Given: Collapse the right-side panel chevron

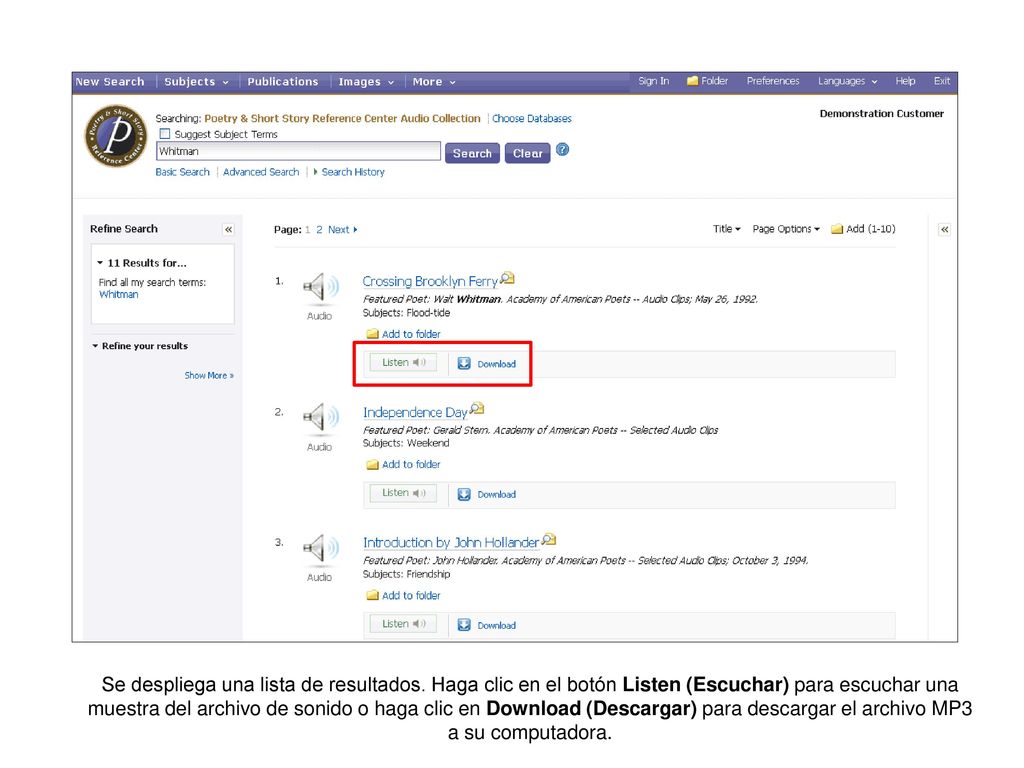Looking at the screenshot, I should click(944, 229).
